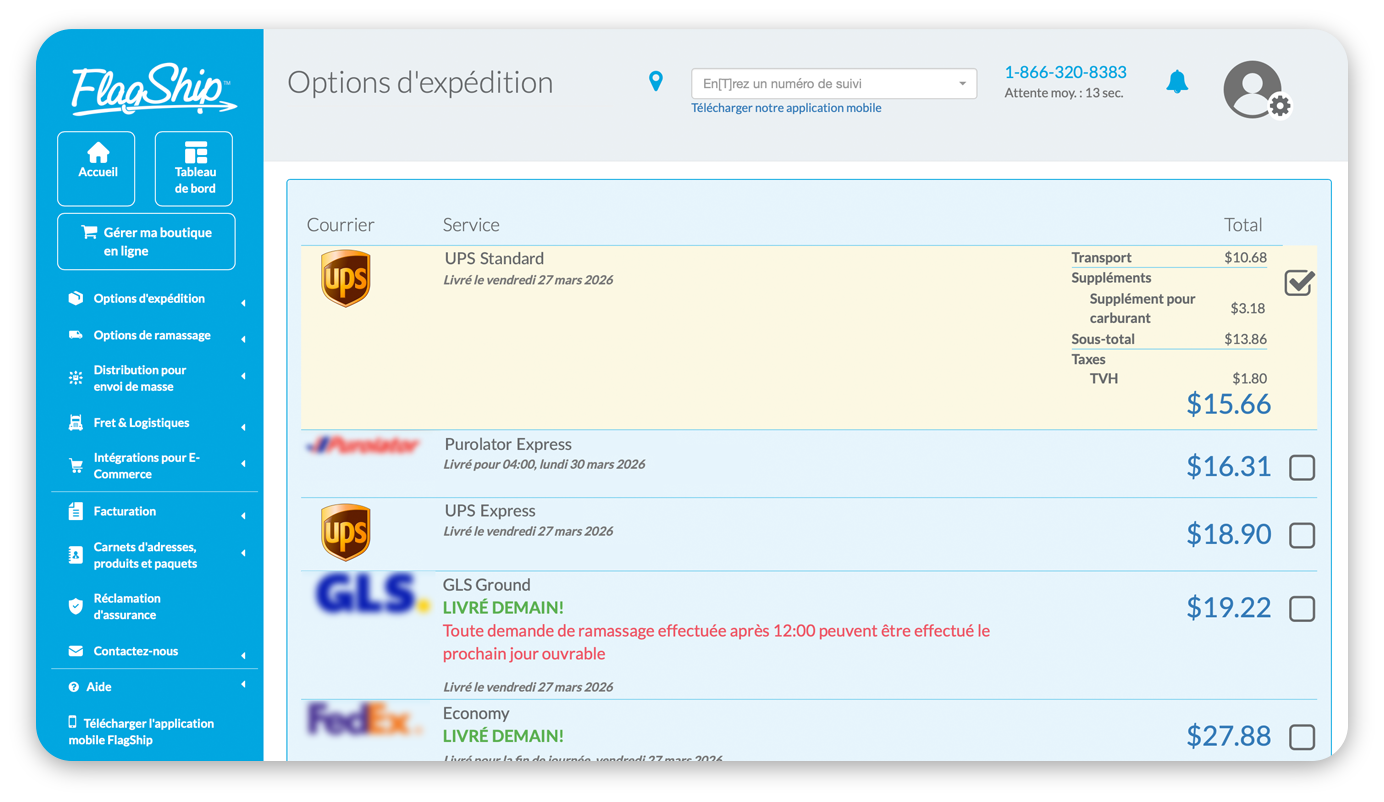Click phone number 1-866-320-8383
This screenshot has height=802, width=1384.
click(1065, 72)
